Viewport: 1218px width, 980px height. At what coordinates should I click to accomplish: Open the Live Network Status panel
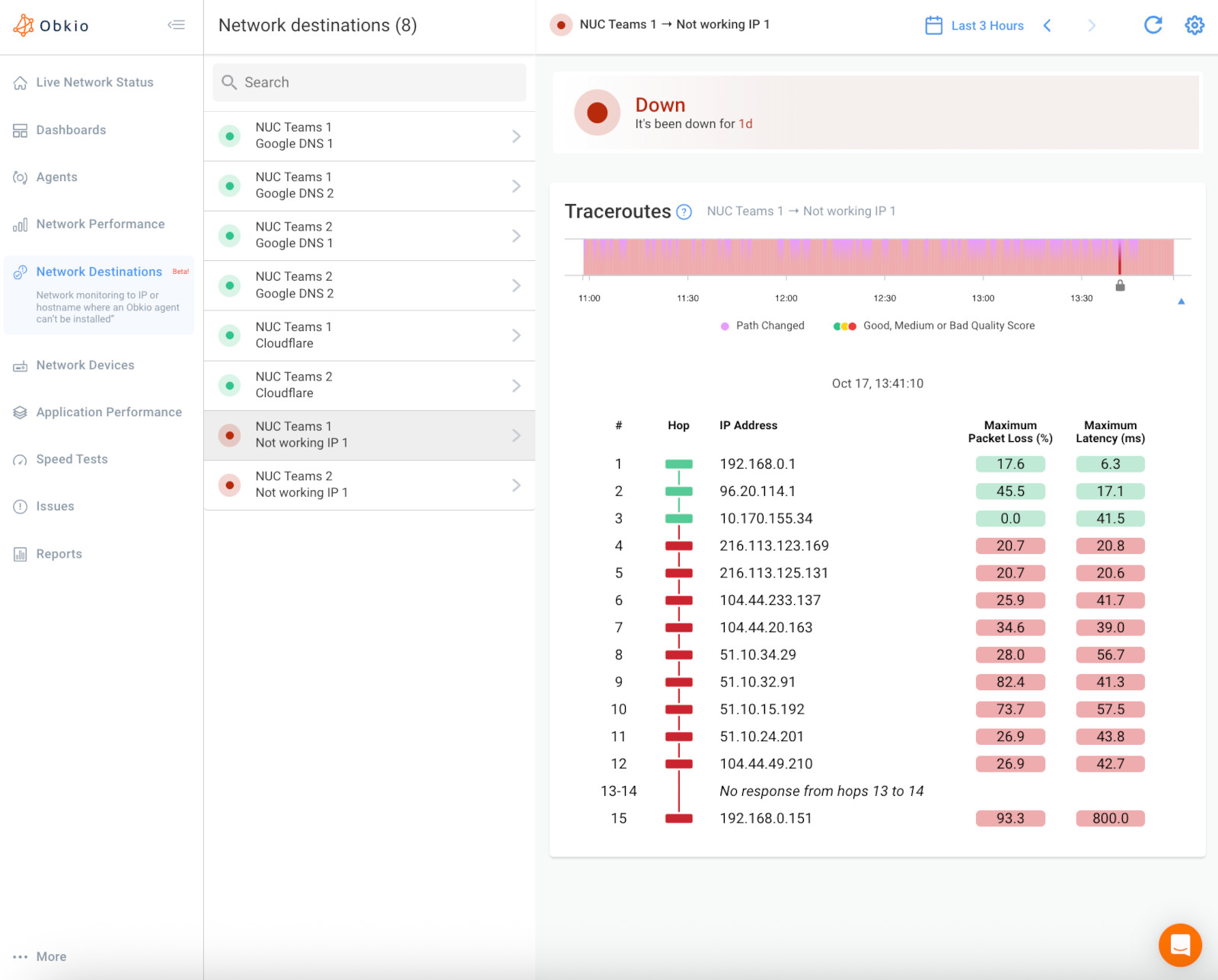pos(94,82)
